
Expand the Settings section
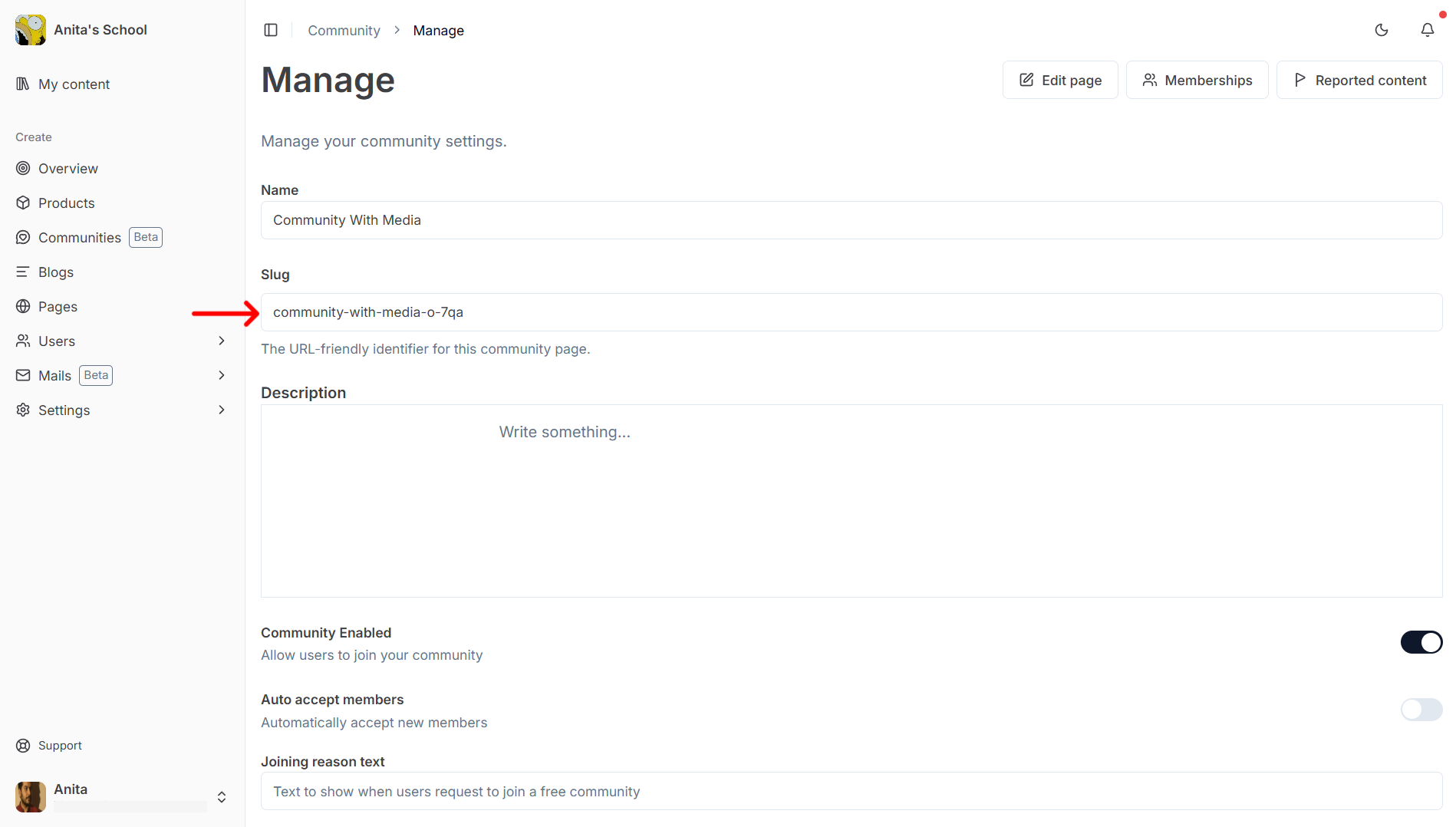(222, 410)
